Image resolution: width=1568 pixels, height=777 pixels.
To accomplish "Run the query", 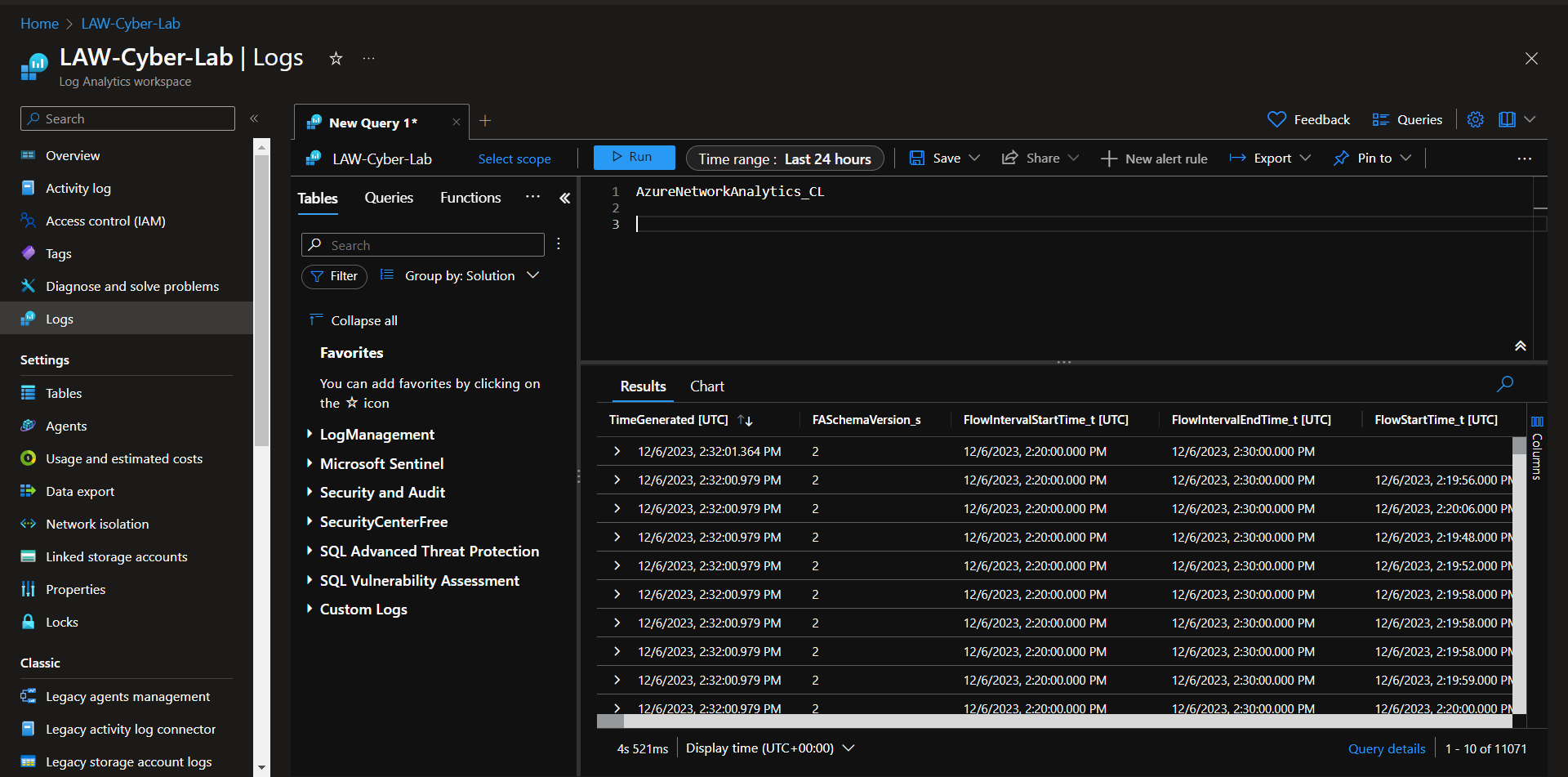I will point(634,157).
